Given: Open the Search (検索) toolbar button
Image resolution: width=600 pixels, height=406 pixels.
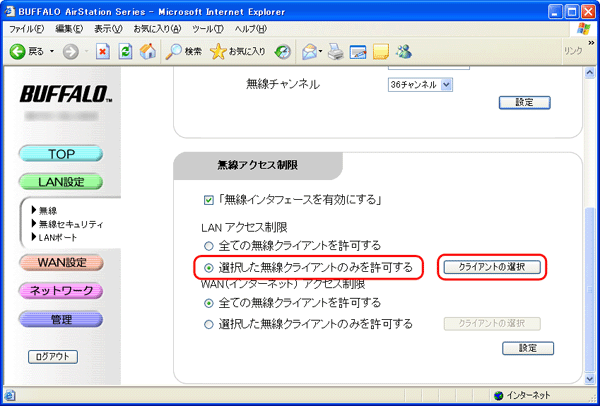Looking at the screenshot, I should coord(184,51).
